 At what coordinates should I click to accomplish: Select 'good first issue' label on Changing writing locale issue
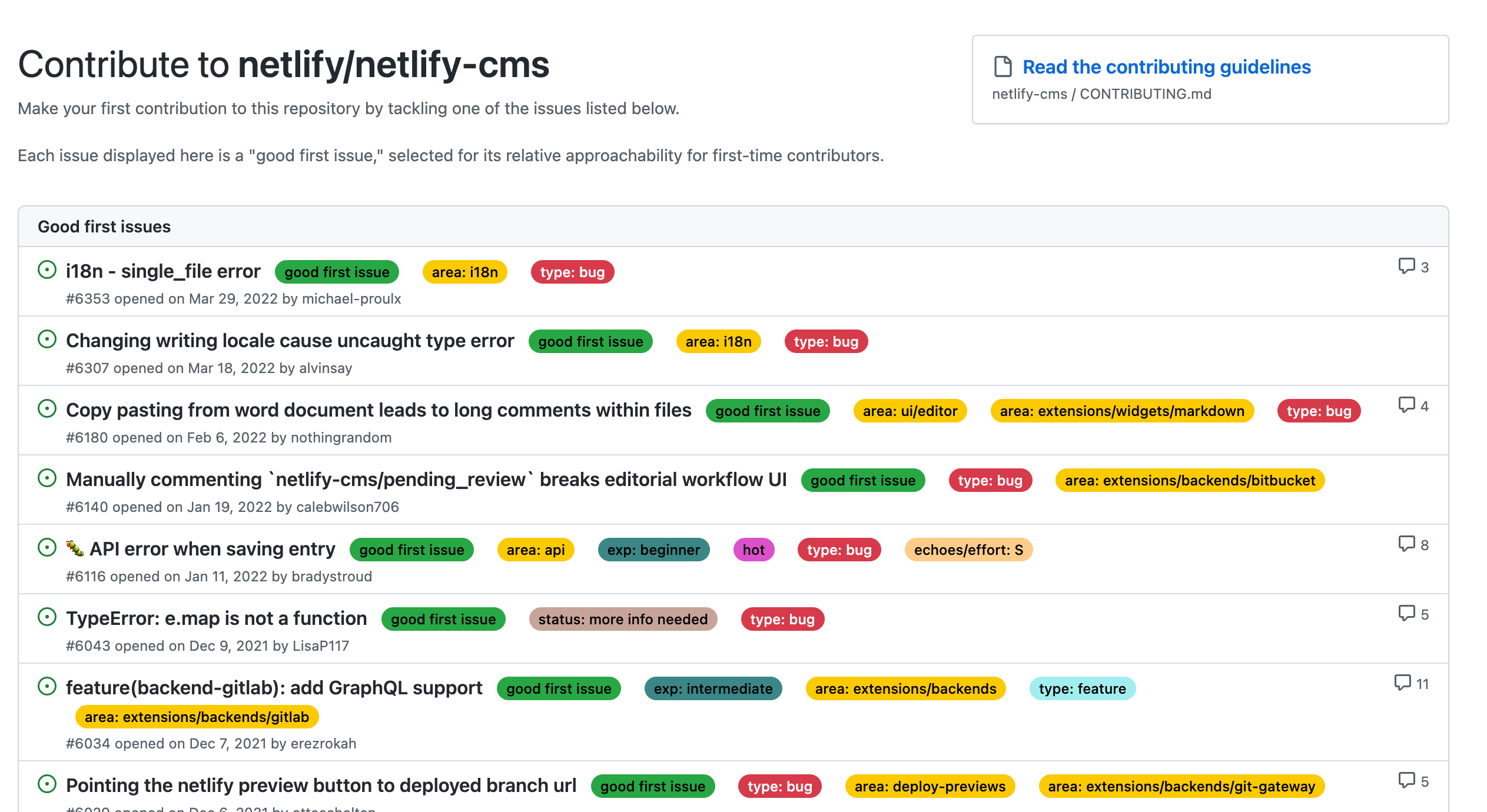(590, 341)
